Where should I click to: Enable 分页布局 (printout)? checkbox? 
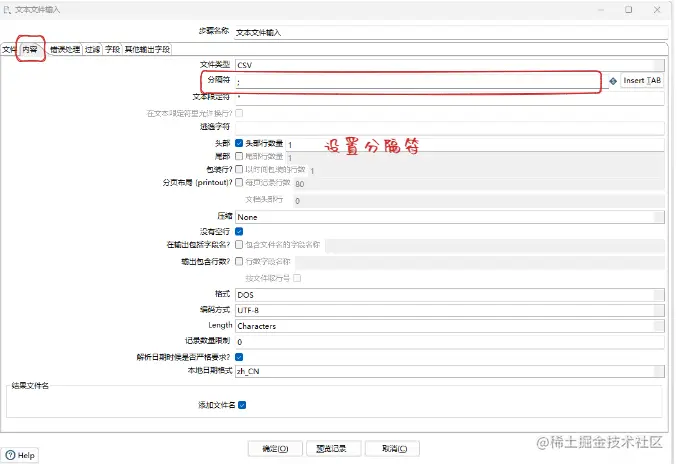pos(239,183)
